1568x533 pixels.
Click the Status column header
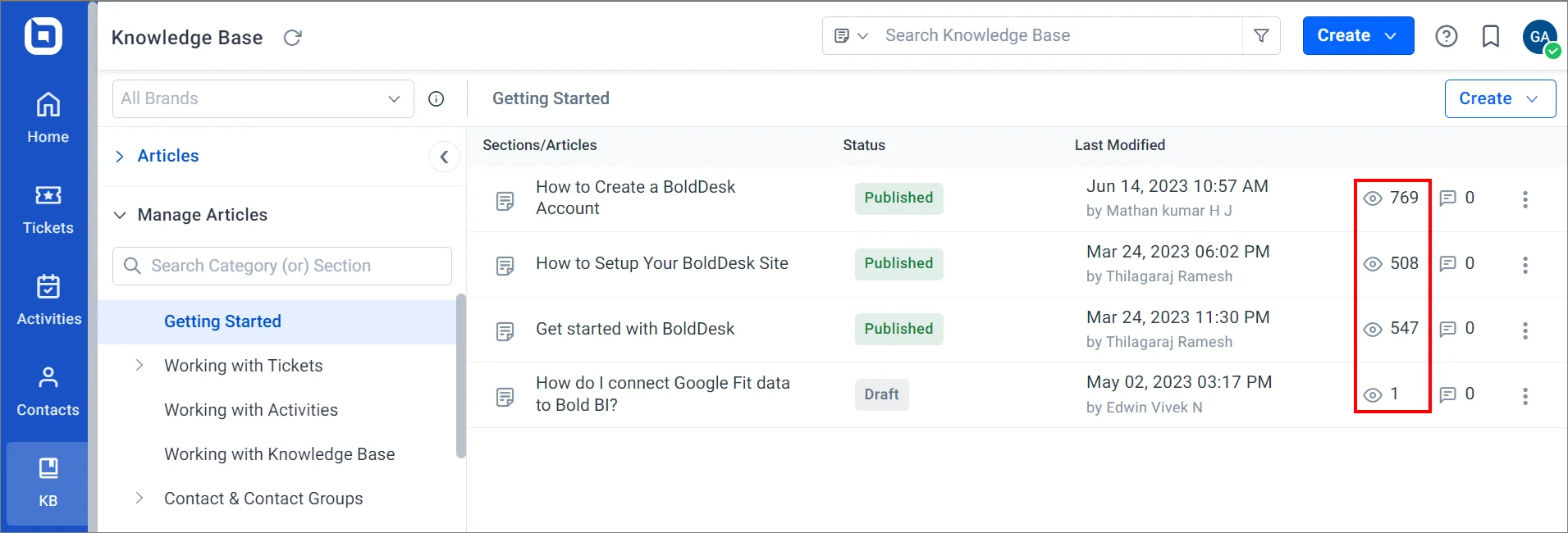point(864,145)
